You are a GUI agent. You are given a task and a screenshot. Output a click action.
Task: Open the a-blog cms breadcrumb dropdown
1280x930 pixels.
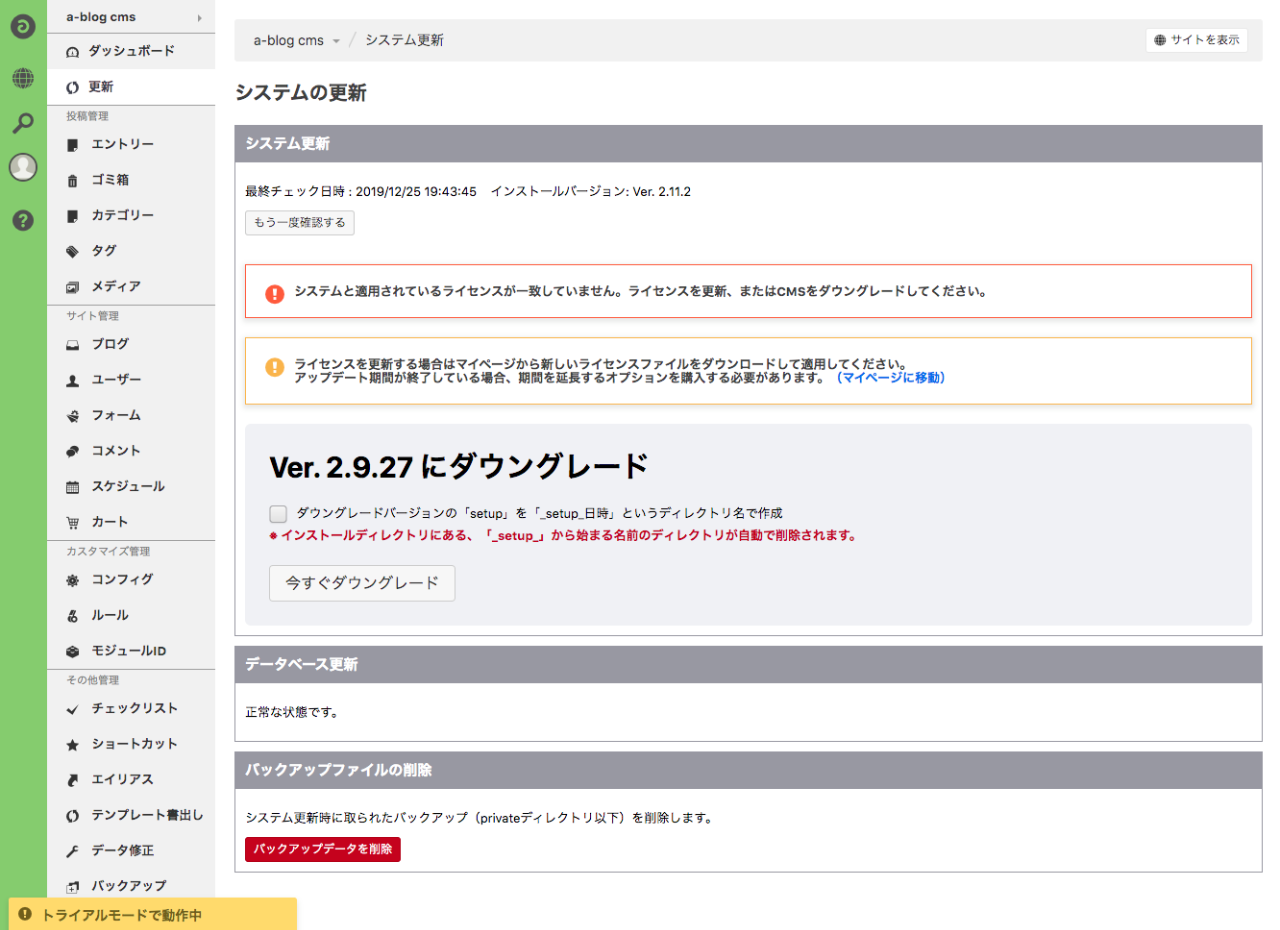coord(336,41)
